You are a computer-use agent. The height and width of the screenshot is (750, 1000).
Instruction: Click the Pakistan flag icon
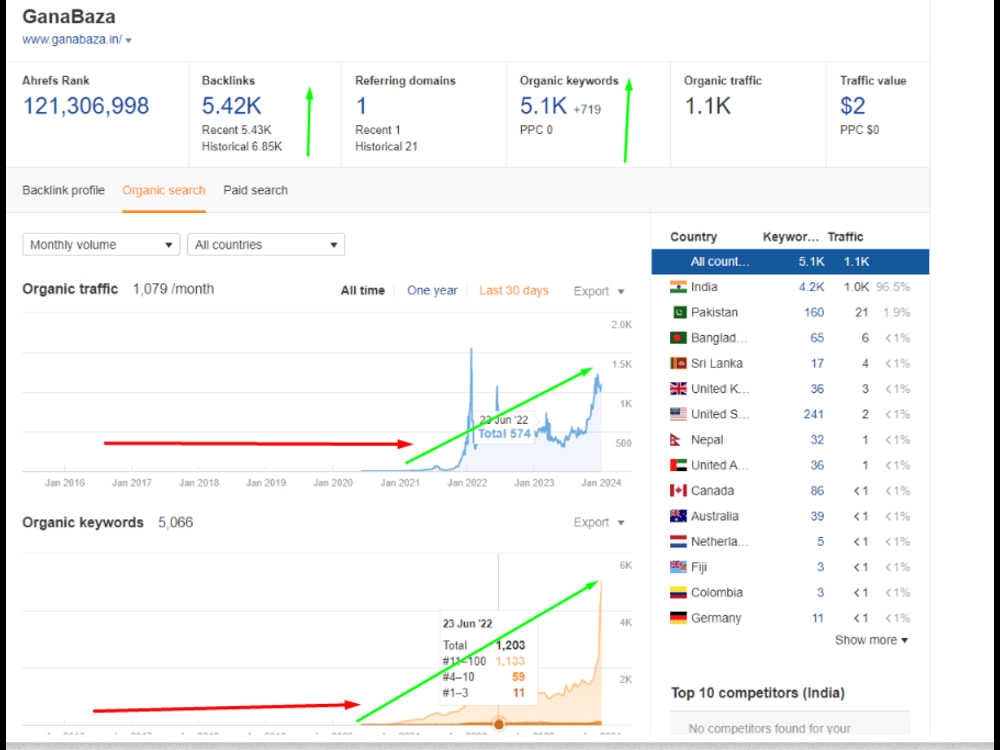point(678,312)
